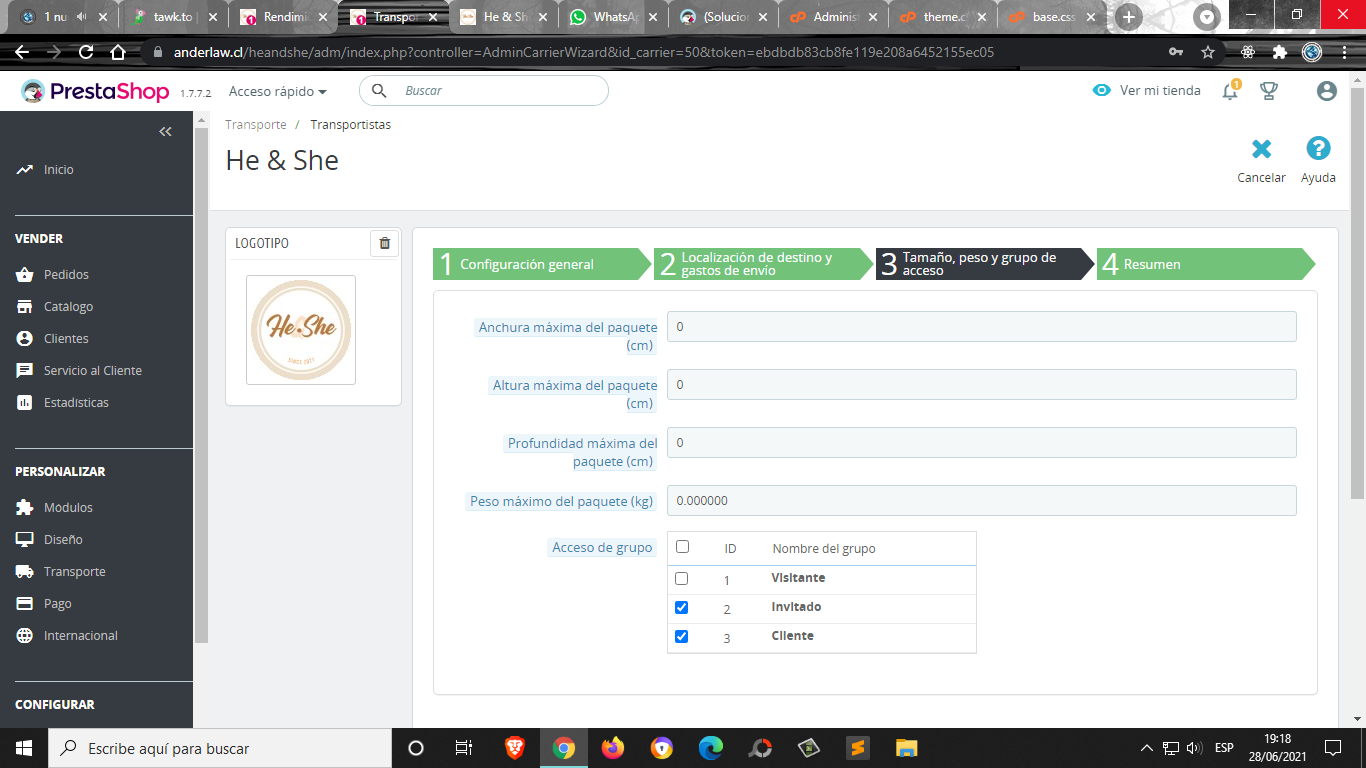Click the Anchura máxima del paquete field

(x=981, y=327)
